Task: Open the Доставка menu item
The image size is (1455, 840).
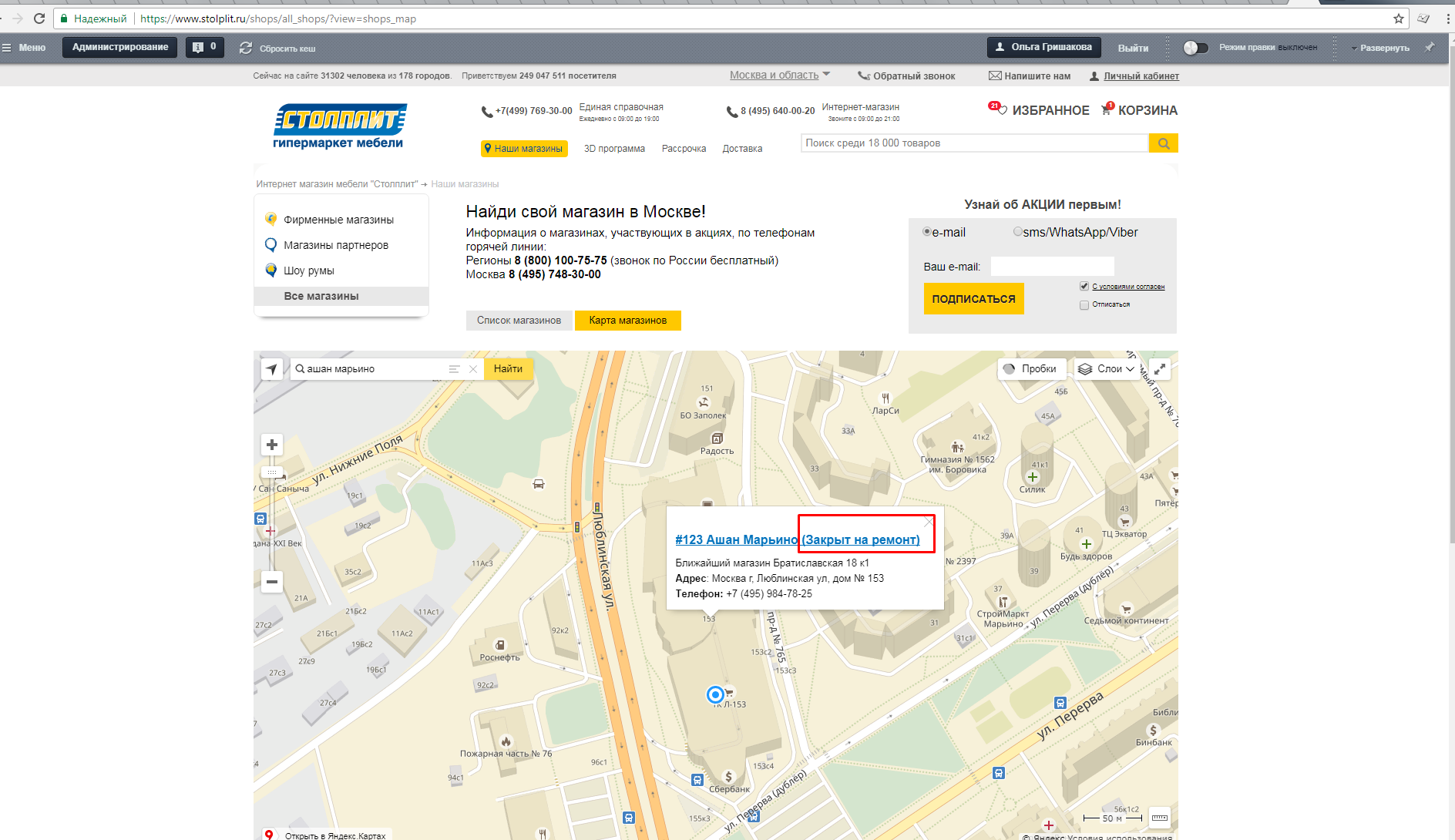Action: (x=742, y=149)
